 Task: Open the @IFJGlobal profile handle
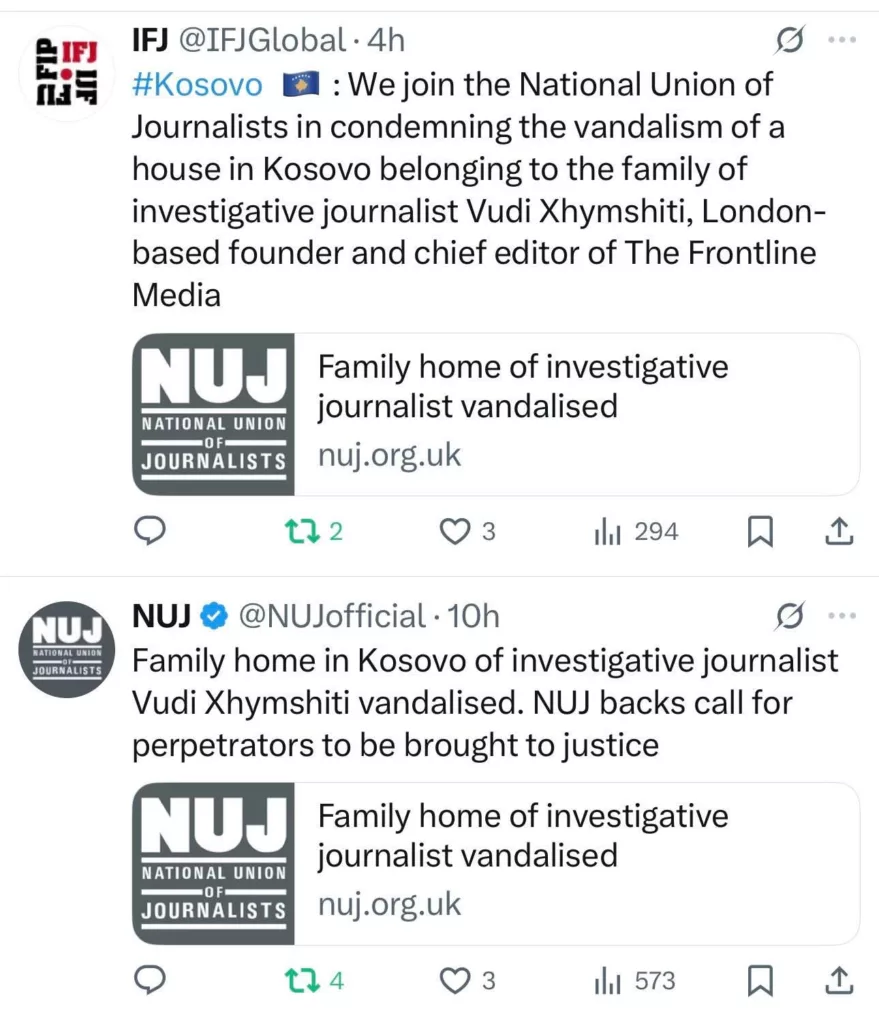[x=261, y=41]
